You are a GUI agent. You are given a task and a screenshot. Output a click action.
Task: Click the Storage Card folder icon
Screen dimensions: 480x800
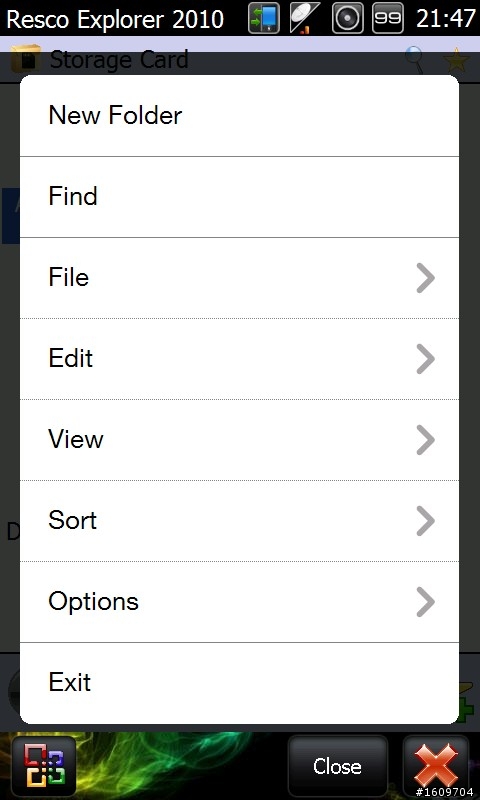(26, 59)
